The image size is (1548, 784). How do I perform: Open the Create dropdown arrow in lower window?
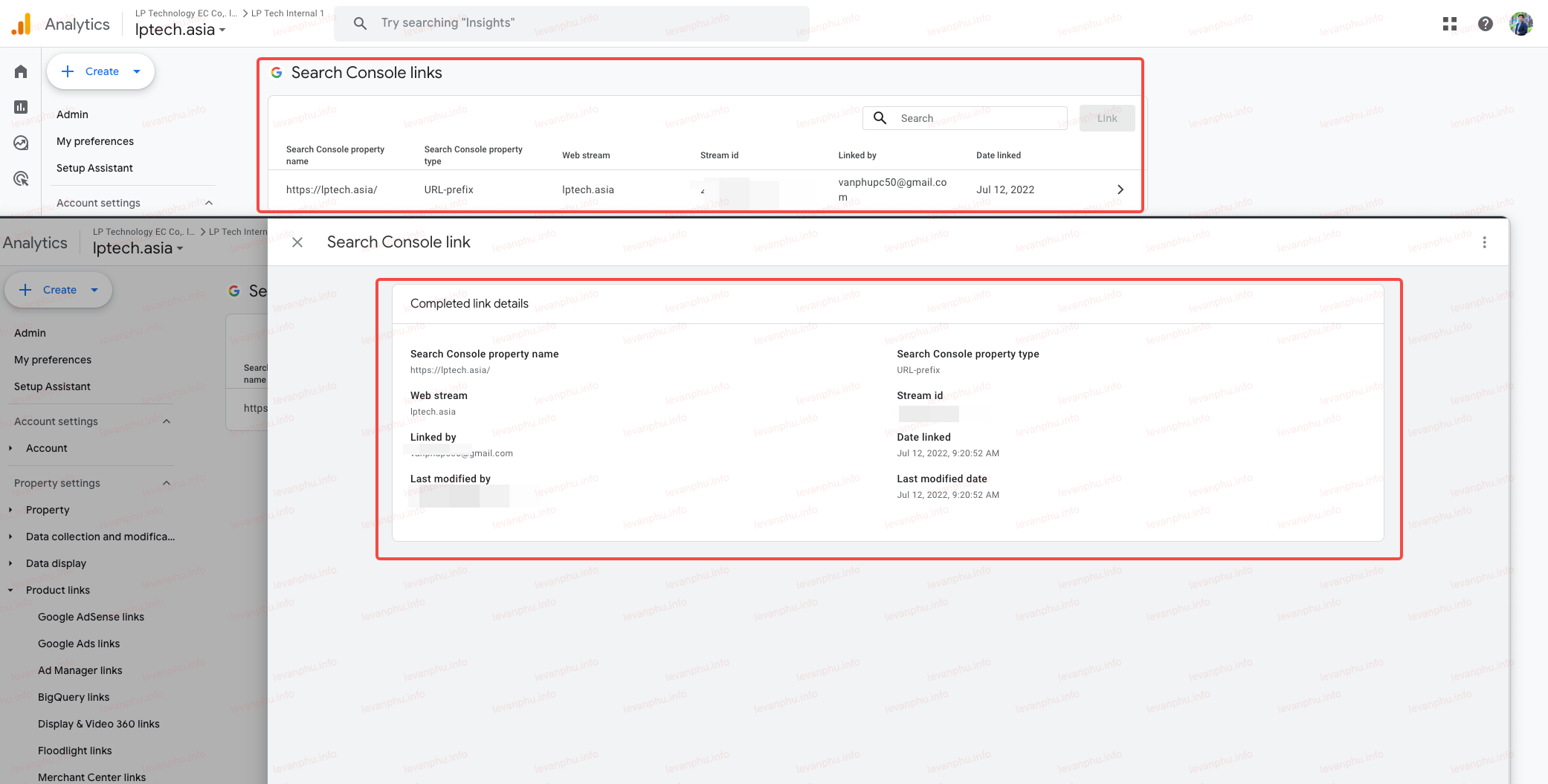[94, 290]
